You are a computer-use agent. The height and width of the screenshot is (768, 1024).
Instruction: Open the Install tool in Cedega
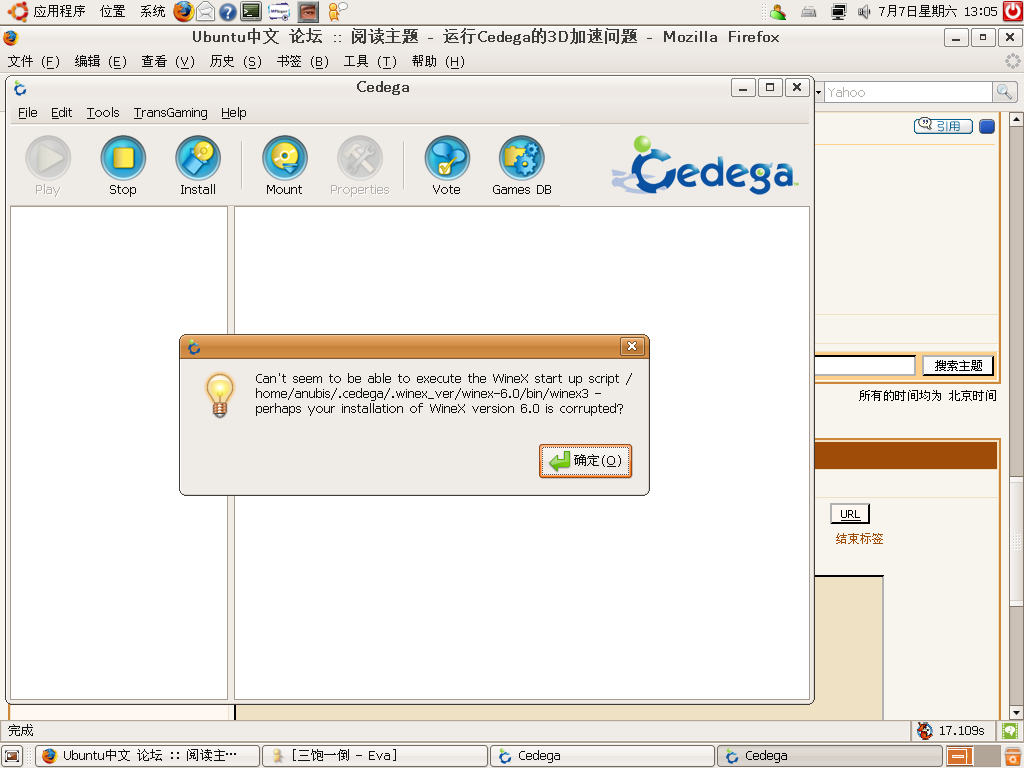198,166
